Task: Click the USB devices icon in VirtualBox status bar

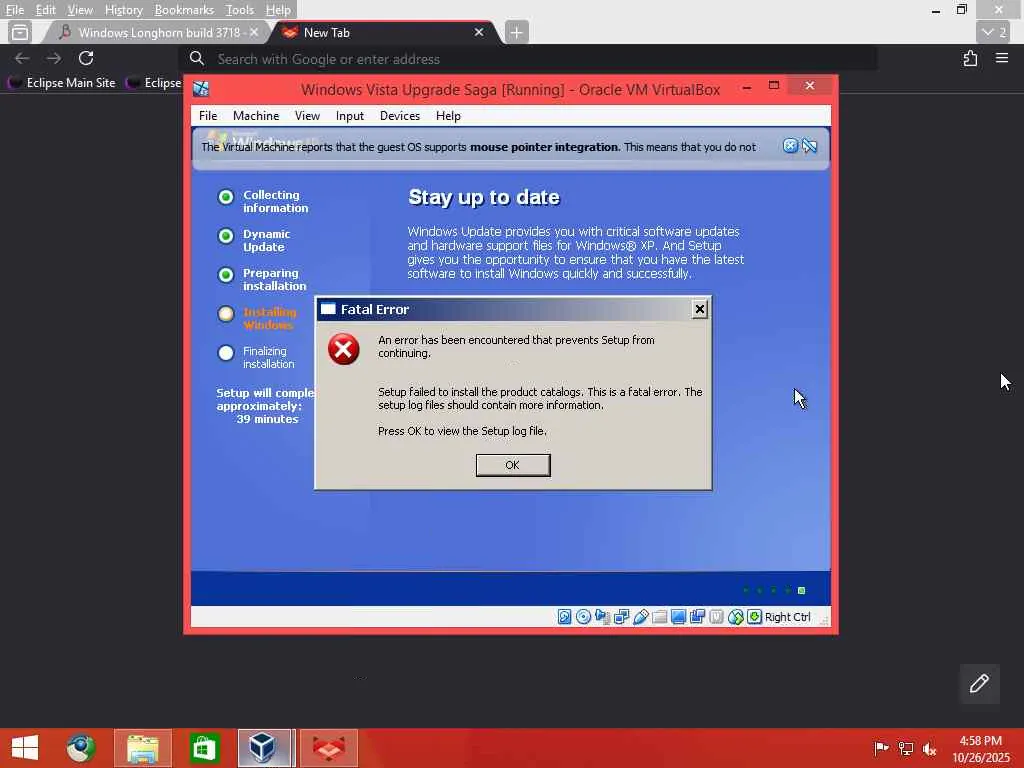Action: tap(641, 616)
